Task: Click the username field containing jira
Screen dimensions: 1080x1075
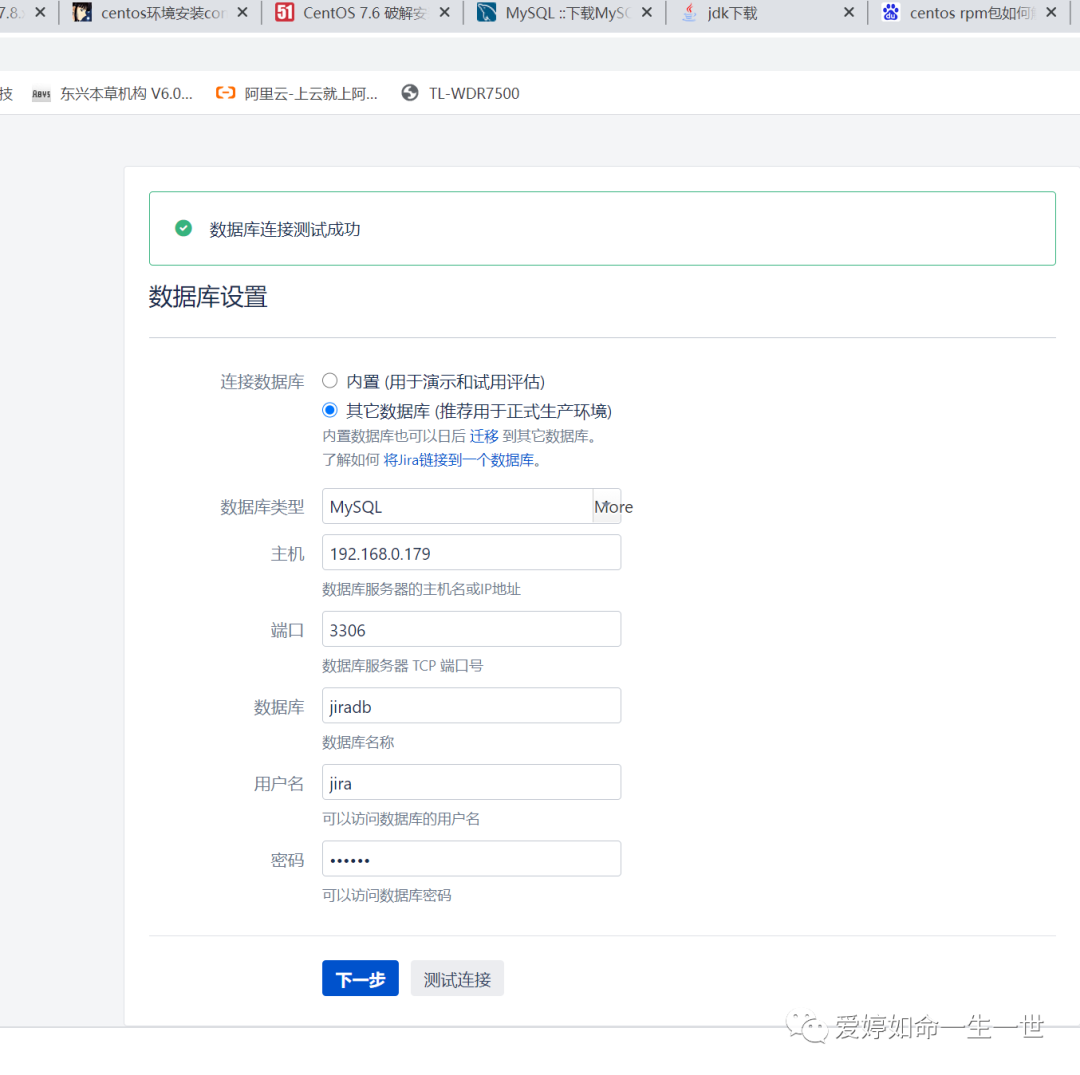Action: tap(471, 782)
